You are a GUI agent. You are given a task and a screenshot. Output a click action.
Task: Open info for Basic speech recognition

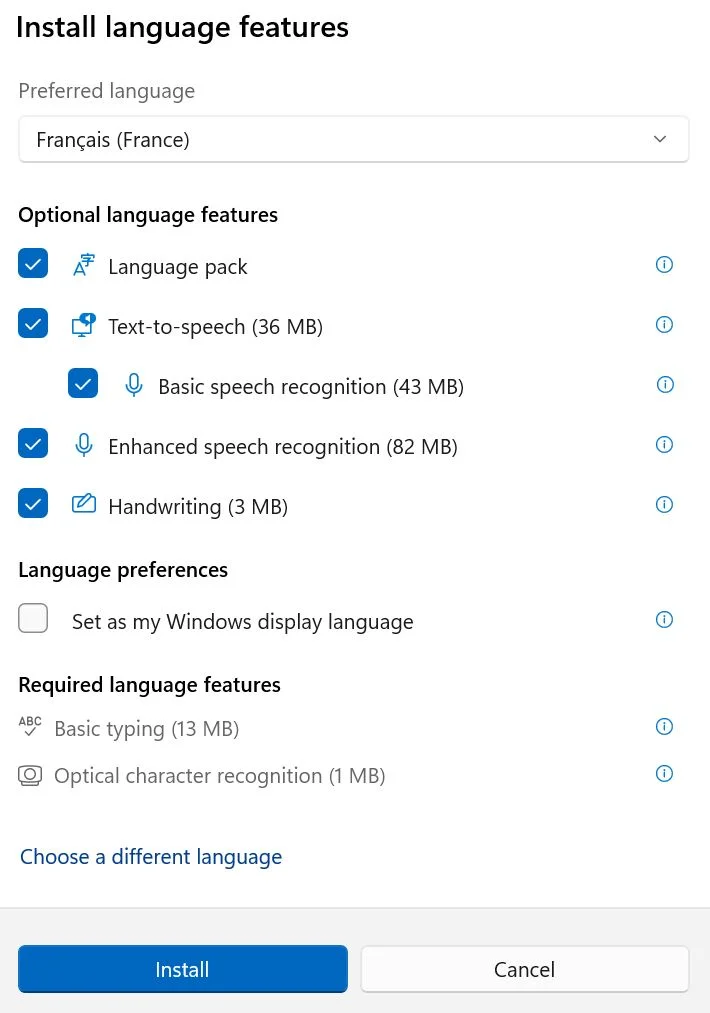pyautogui.click(x=665, y=384)
